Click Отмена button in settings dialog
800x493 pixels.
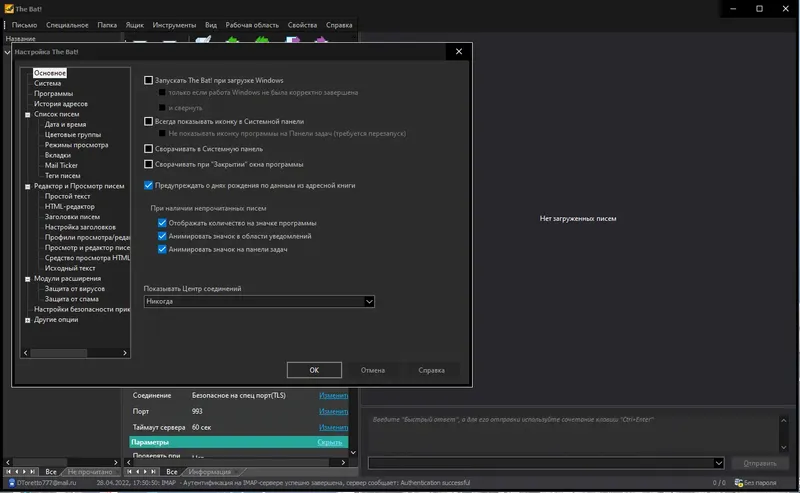point(373,370)
